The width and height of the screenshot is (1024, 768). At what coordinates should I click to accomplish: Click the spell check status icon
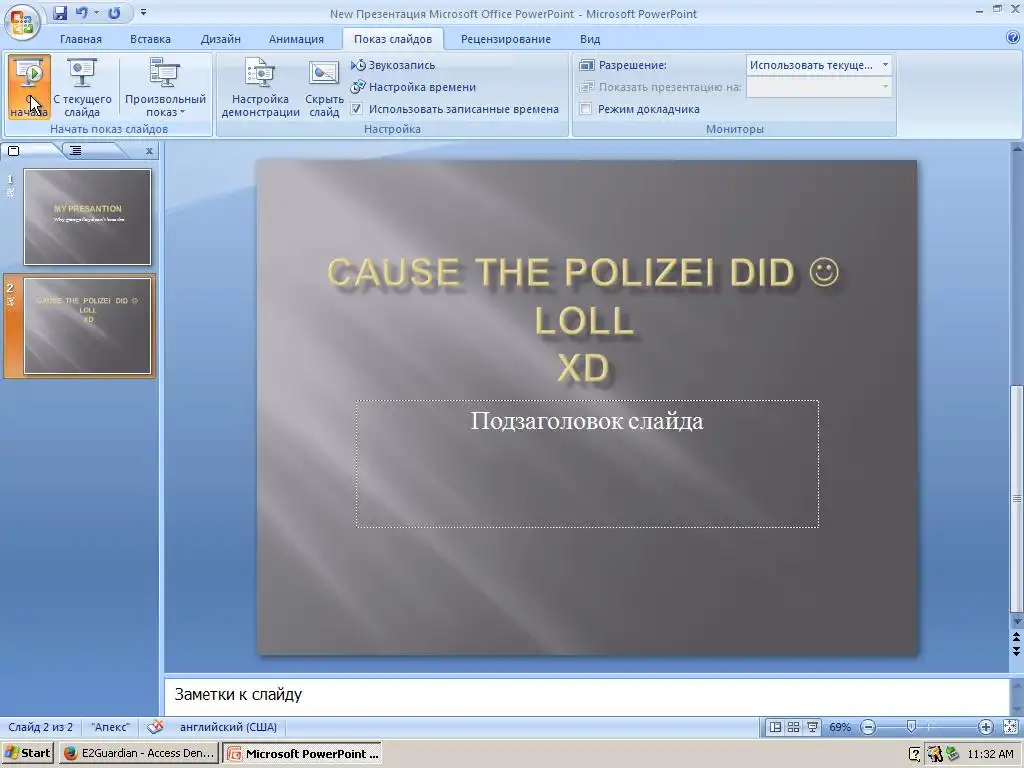pos(155,727)
